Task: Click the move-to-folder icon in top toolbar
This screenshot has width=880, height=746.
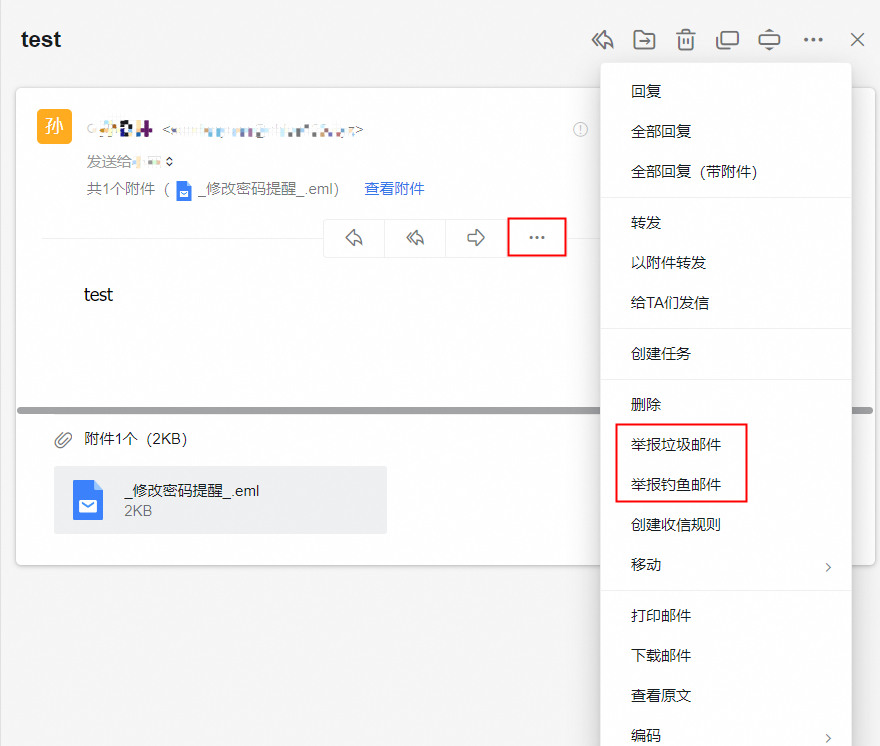Action: click(x=644, y=40)
